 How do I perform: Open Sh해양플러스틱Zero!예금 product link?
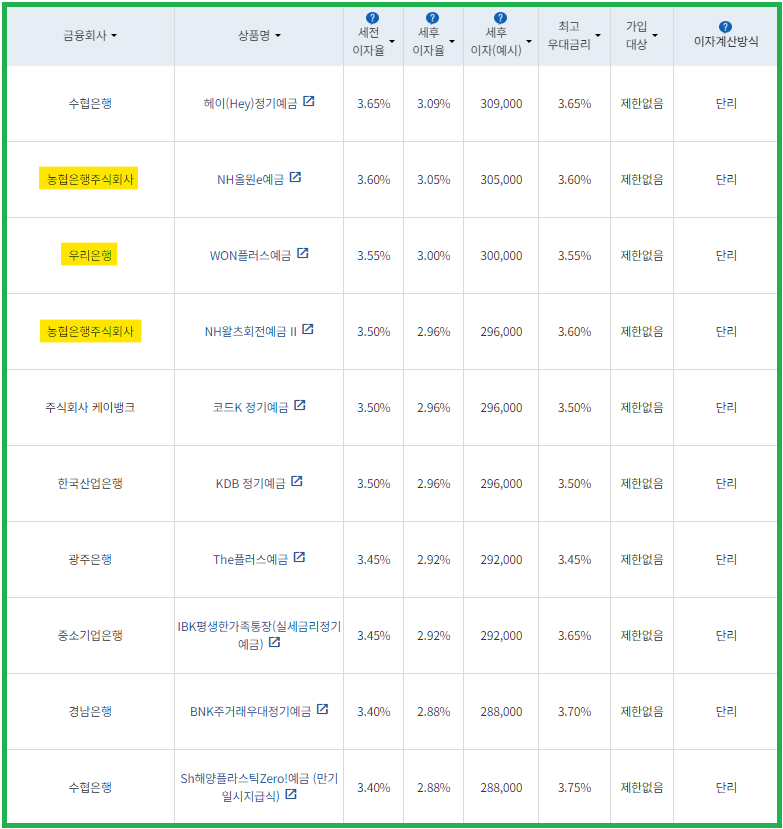pos(259,787)
